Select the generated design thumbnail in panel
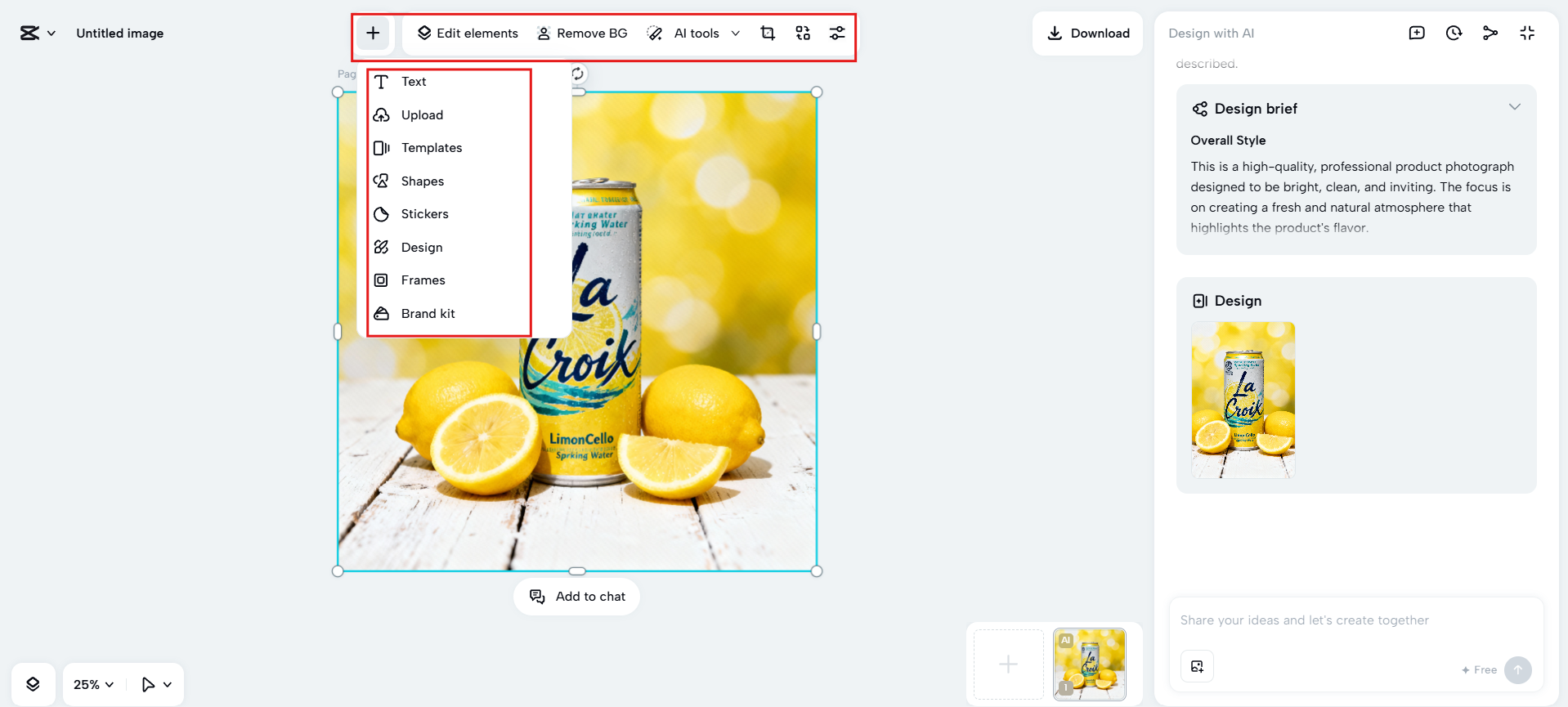The width and height of the screenshot is (1568, 707). point(1243,400)
